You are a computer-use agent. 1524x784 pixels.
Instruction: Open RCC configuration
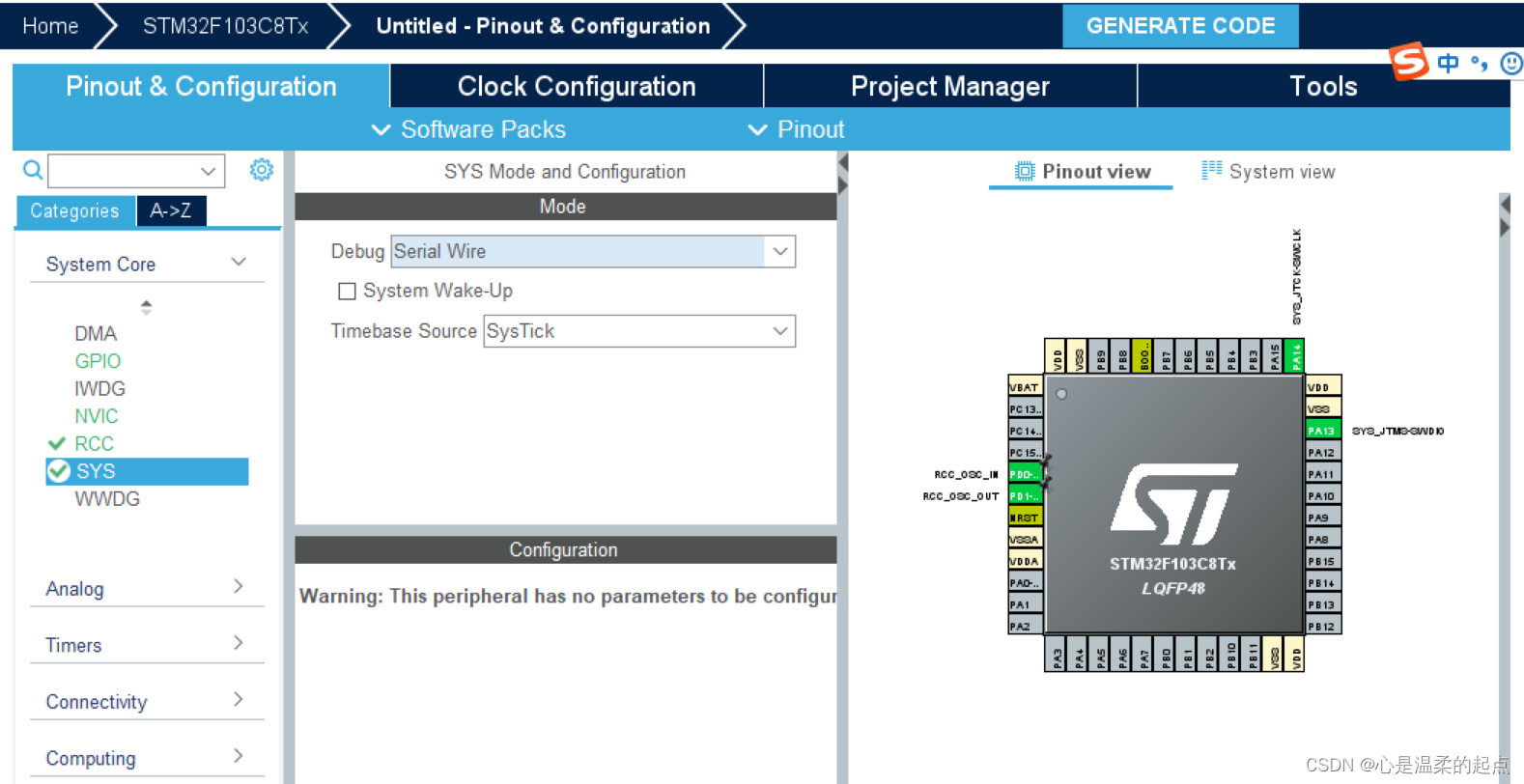pyautogui.click(x=94, y=443)
